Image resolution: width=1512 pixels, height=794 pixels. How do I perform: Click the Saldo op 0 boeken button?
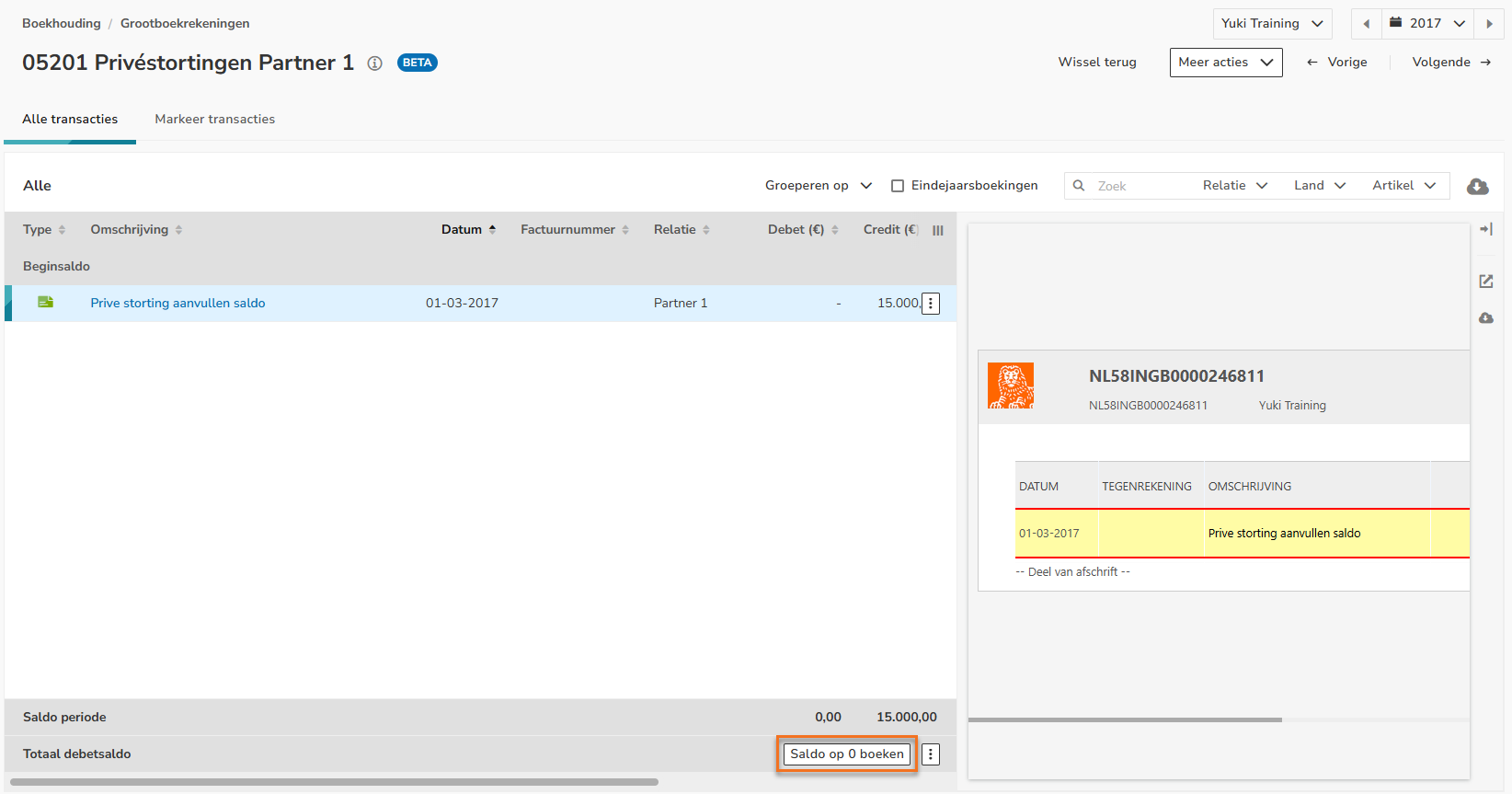coord(847,754)
